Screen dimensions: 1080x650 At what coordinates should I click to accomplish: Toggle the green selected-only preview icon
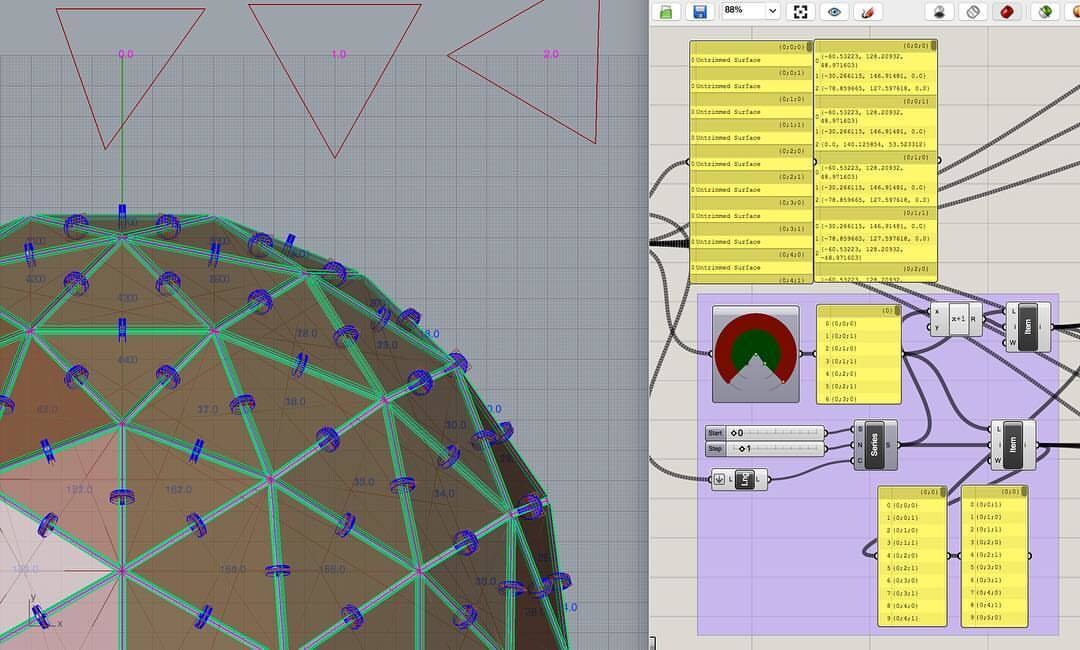pos(1045,12)
